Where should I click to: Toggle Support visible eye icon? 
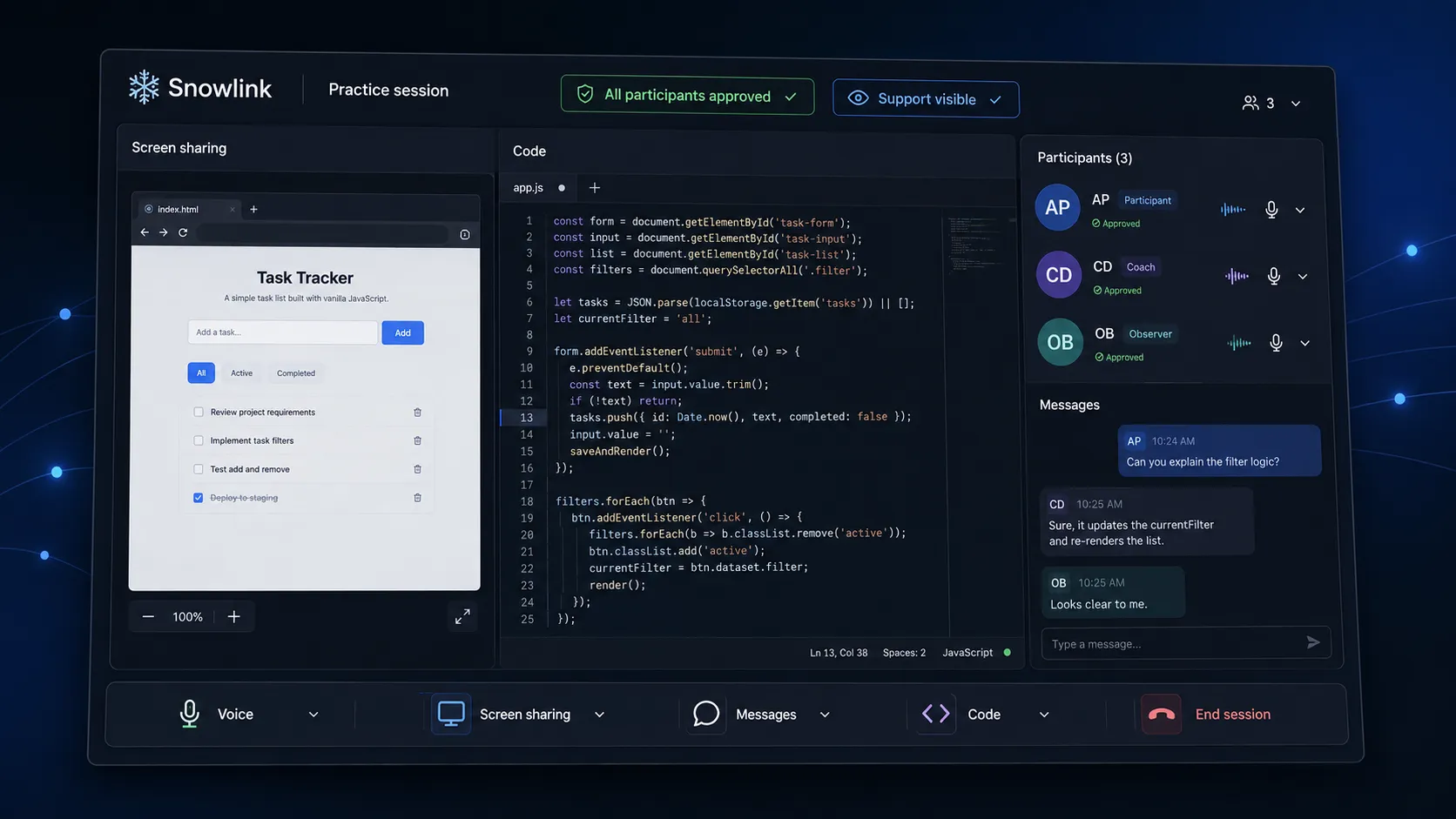[858, 98]
